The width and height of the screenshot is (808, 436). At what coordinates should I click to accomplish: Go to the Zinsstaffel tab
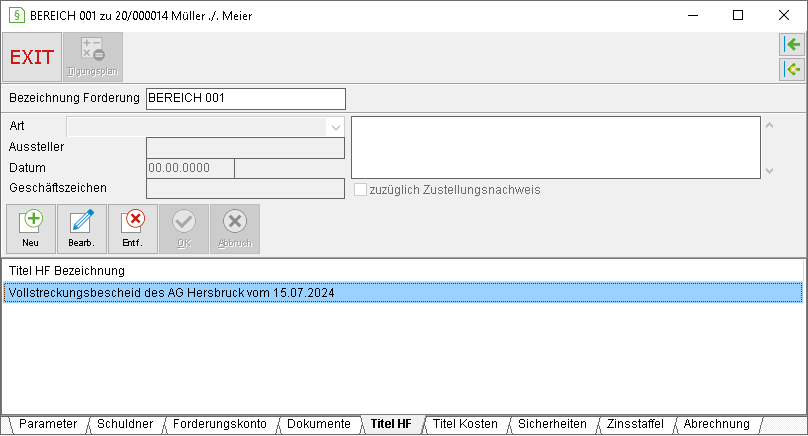pos(635,424)
